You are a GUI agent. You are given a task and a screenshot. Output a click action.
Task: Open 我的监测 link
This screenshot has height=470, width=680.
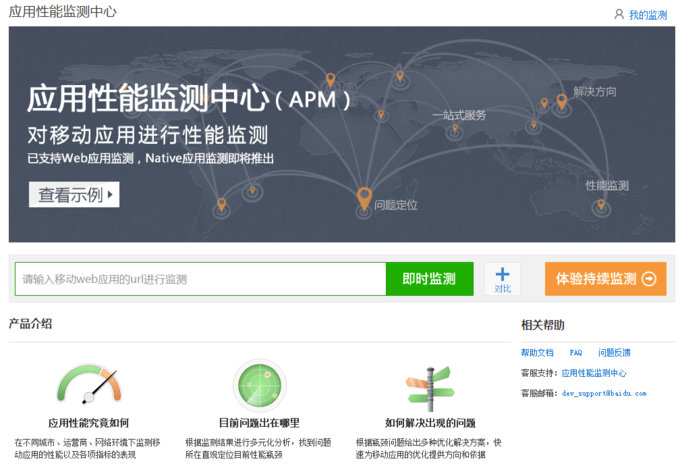click(648, 15)
